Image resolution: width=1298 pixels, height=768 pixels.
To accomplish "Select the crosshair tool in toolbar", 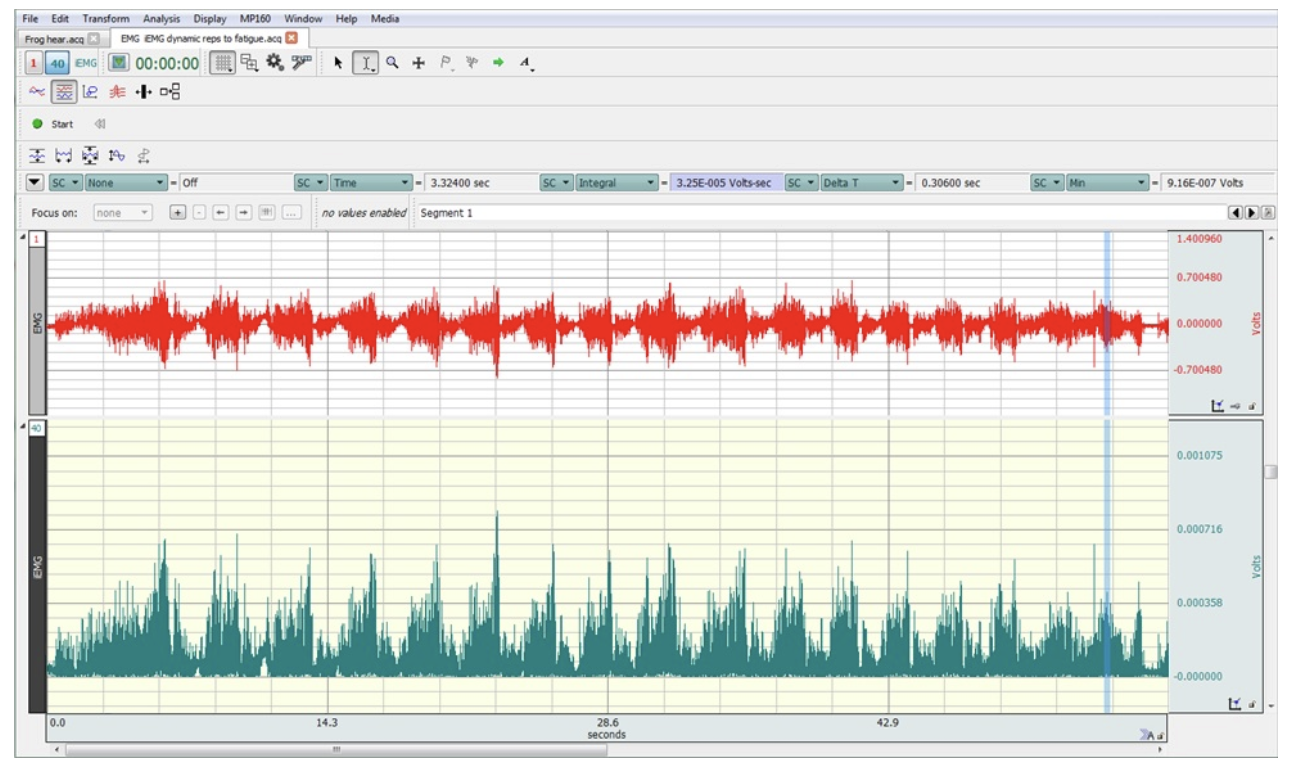I will point(419,63).
